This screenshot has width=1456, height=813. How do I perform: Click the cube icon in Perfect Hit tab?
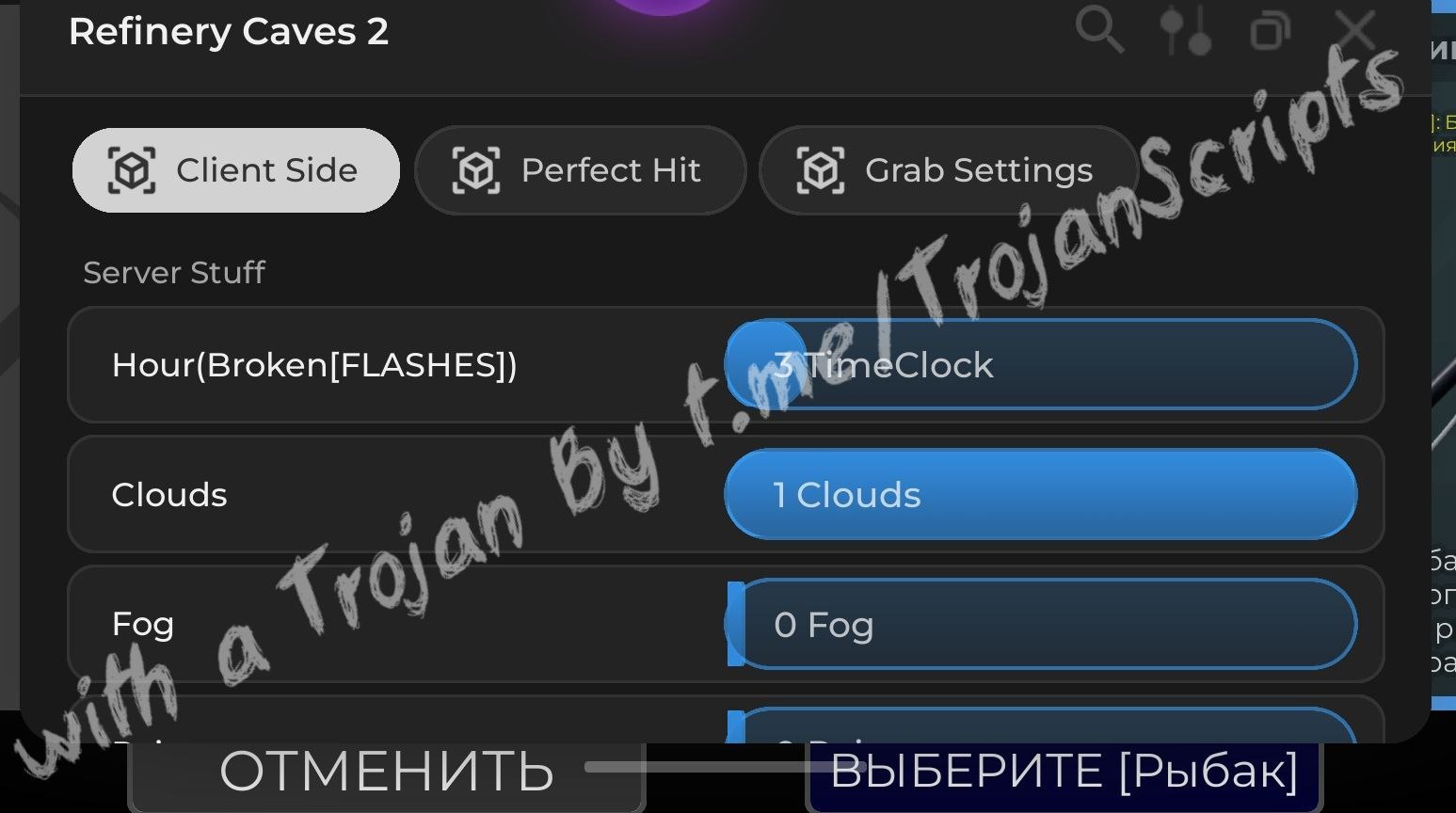pyautogui.click(x=476, y=170)
